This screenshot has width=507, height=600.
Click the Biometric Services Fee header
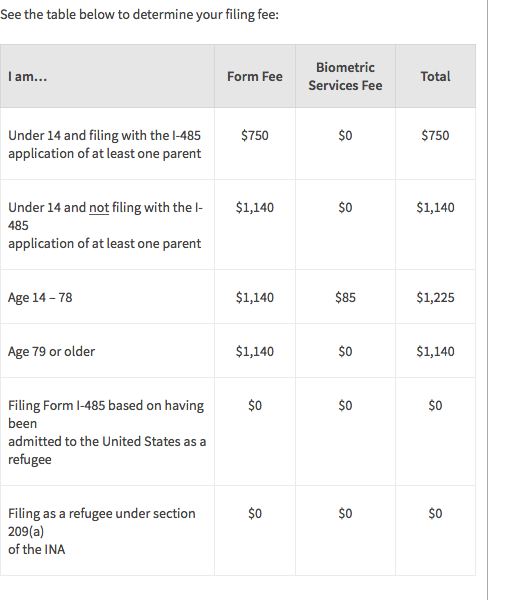point(345,76)
